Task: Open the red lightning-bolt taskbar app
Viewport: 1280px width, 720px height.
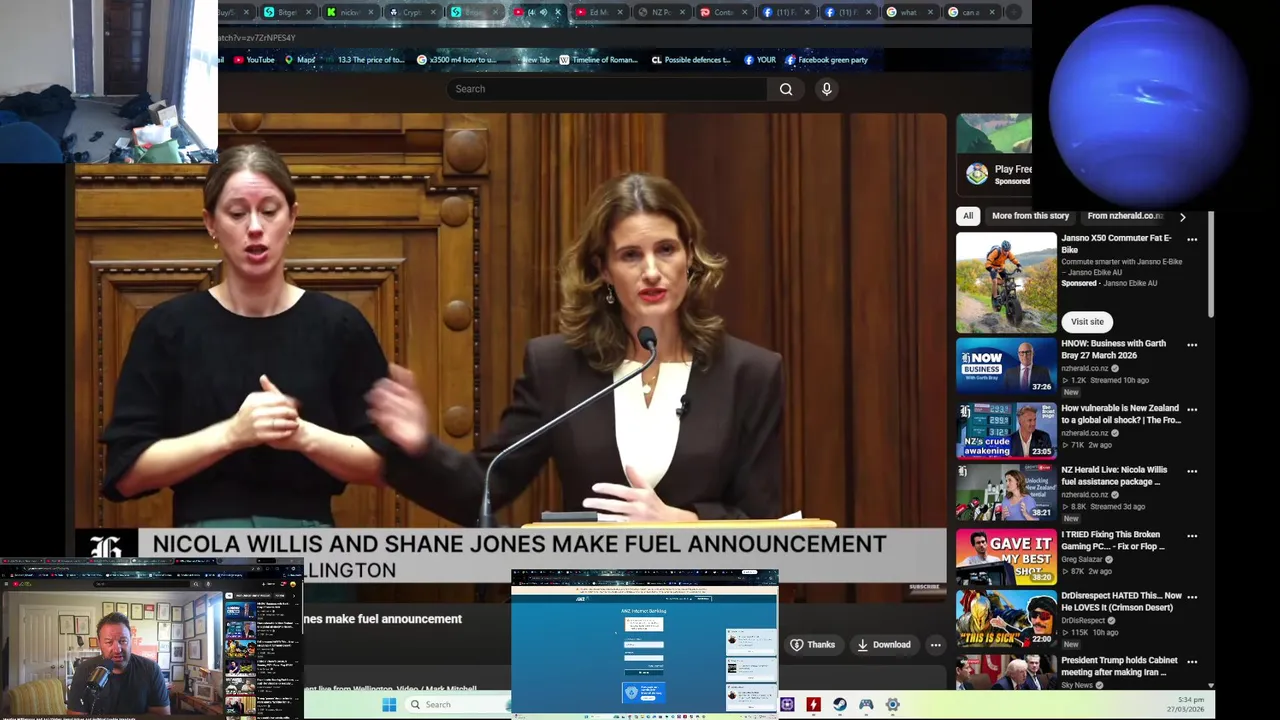Action: (x=814, y=705)
